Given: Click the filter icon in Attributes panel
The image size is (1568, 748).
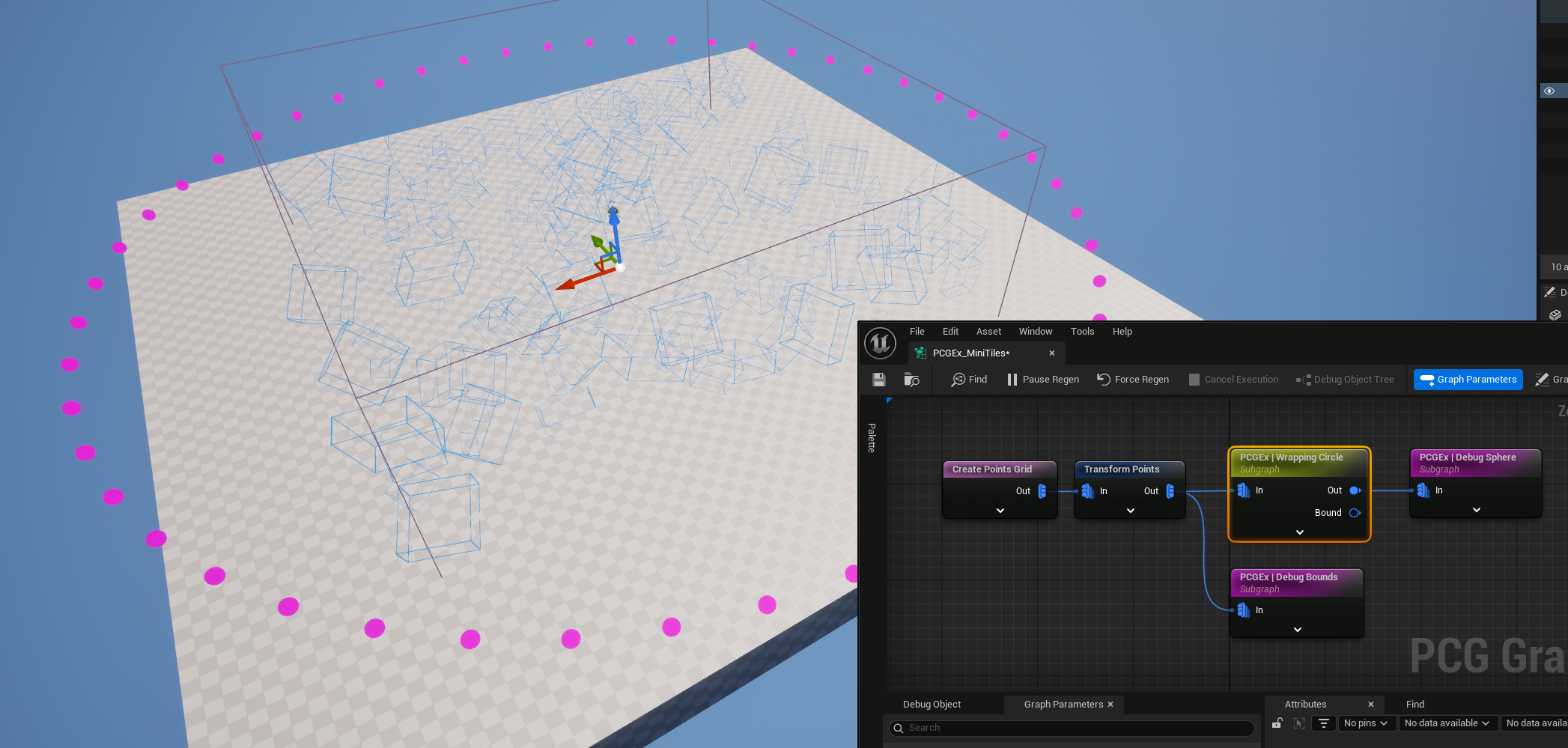Looking at the screenshot, I should [x=1323, y=723].
